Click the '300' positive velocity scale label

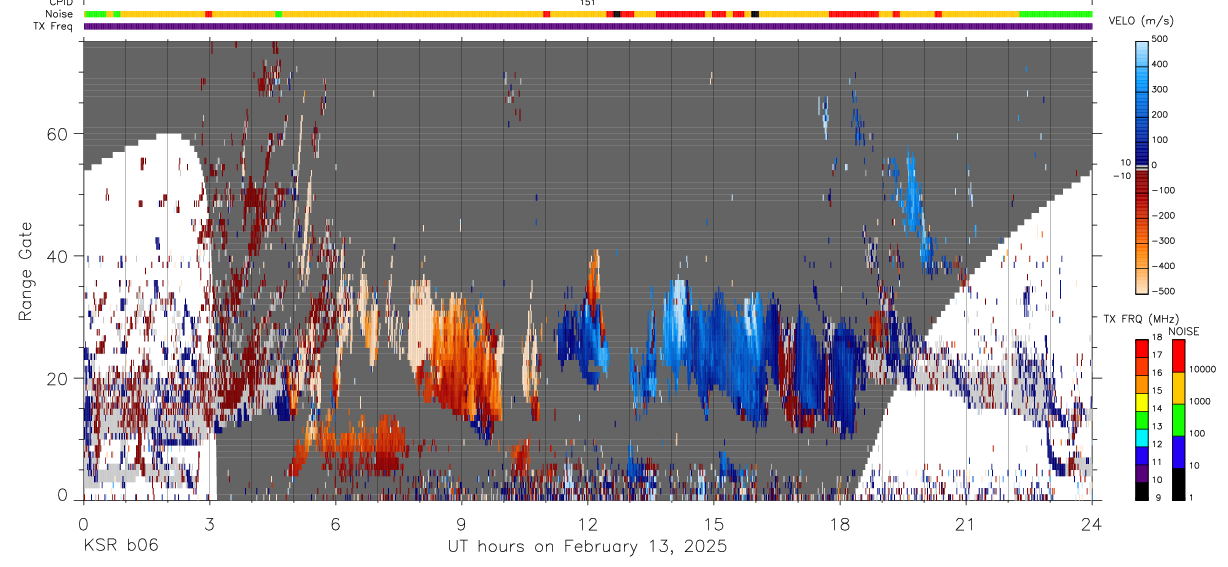coord(1161,89)
